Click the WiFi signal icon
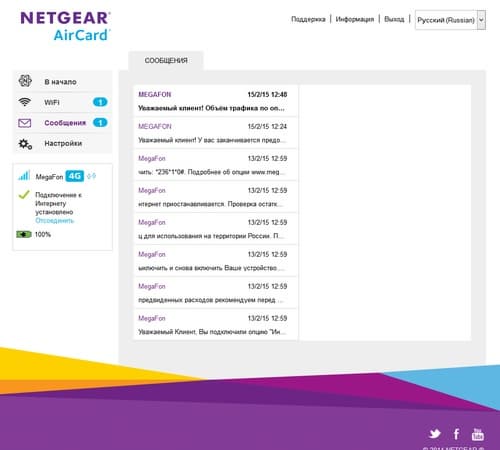500x450 pixels. click(25, 102)
